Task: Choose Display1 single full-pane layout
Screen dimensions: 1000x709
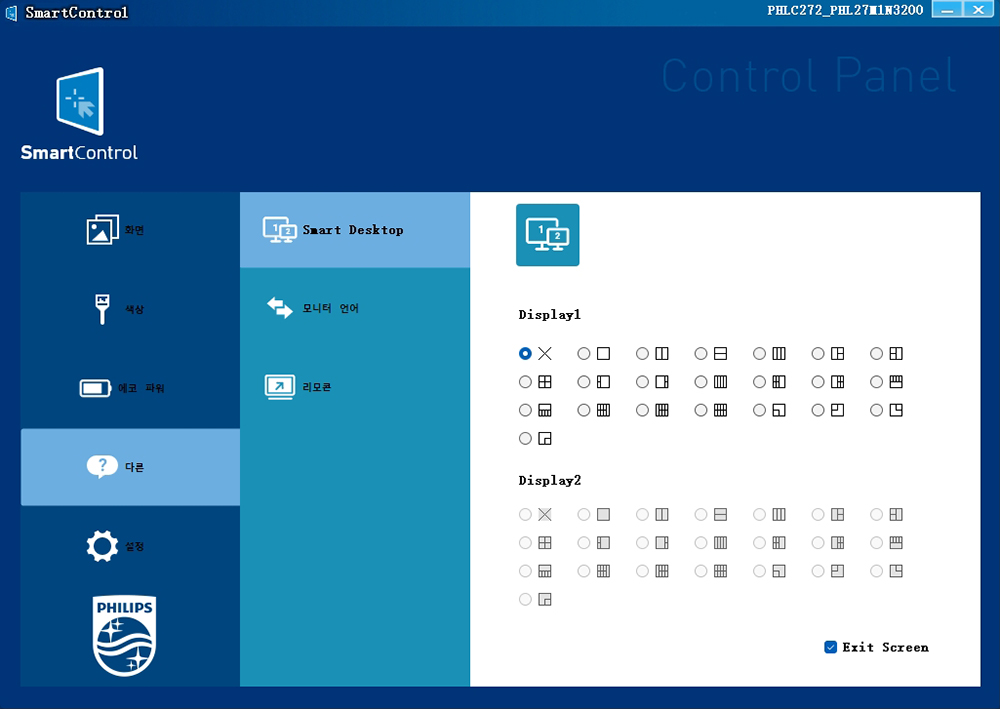Action: (x=584, y=353)
